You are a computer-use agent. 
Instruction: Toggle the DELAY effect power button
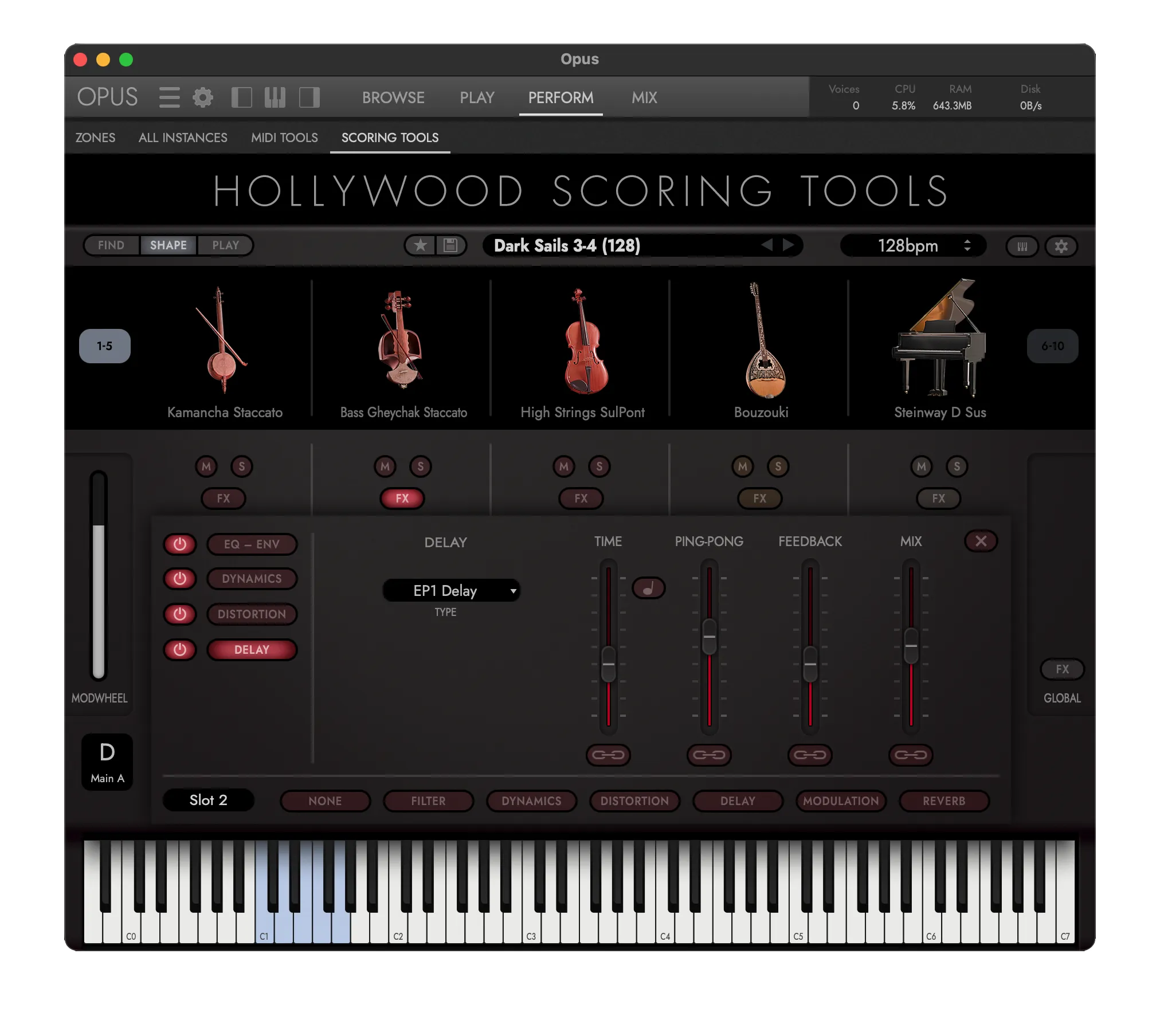(180, 650)
